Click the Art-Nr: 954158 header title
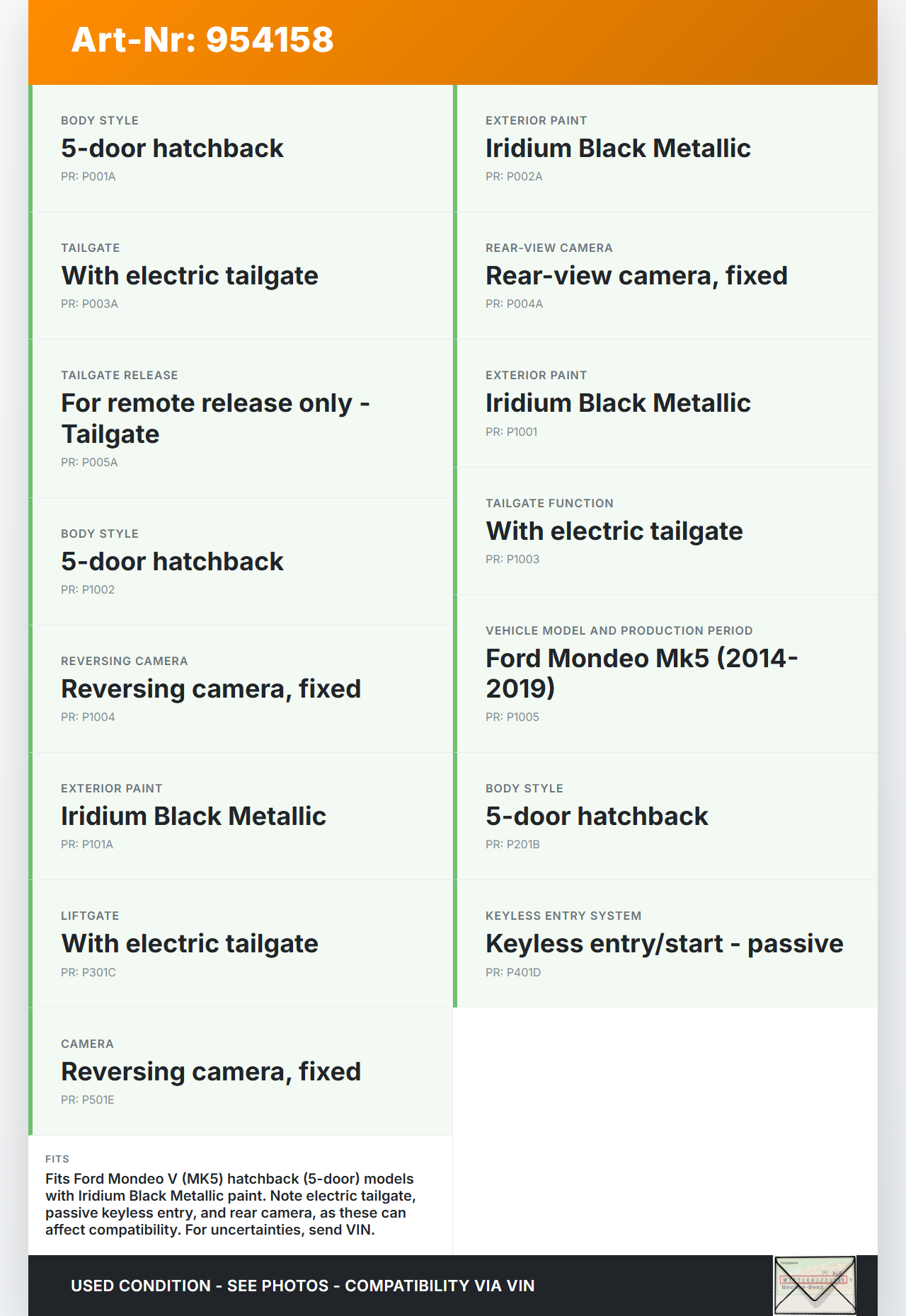The height and width of the screenshot is (1316, 906). coord(202,40)
